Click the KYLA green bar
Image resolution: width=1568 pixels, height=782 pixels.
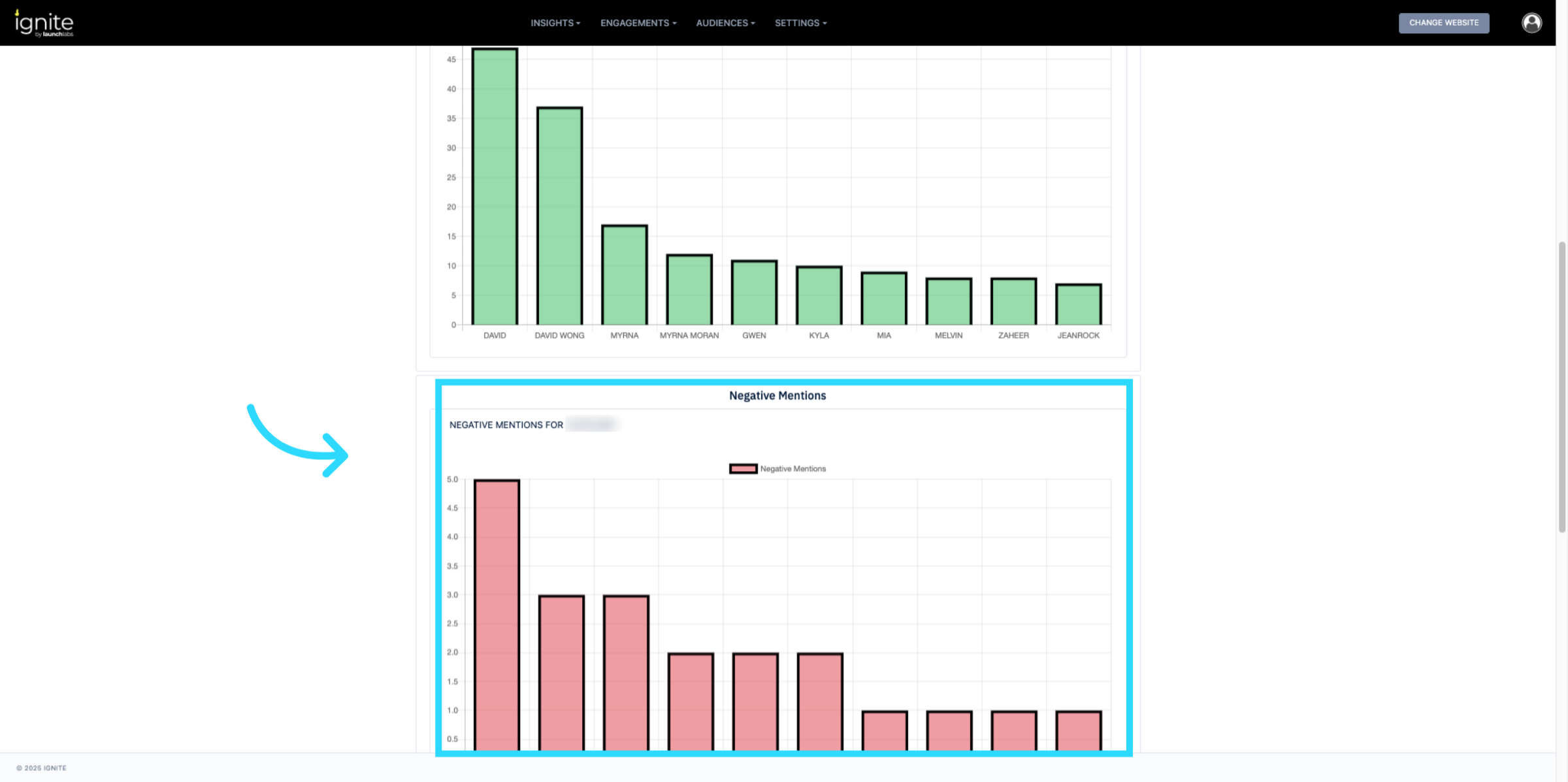coord(819,295)
